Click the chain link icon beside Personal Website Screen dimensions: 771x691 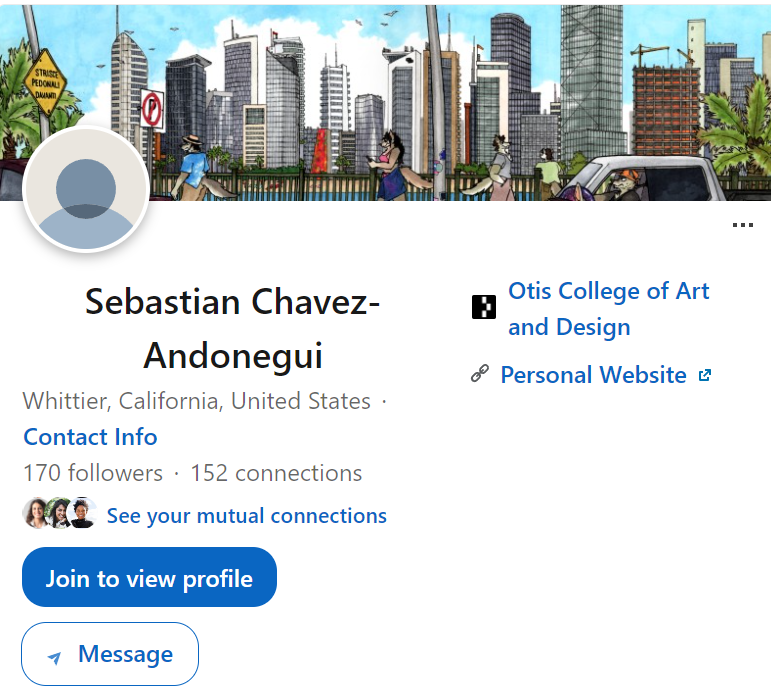[480, 374]
